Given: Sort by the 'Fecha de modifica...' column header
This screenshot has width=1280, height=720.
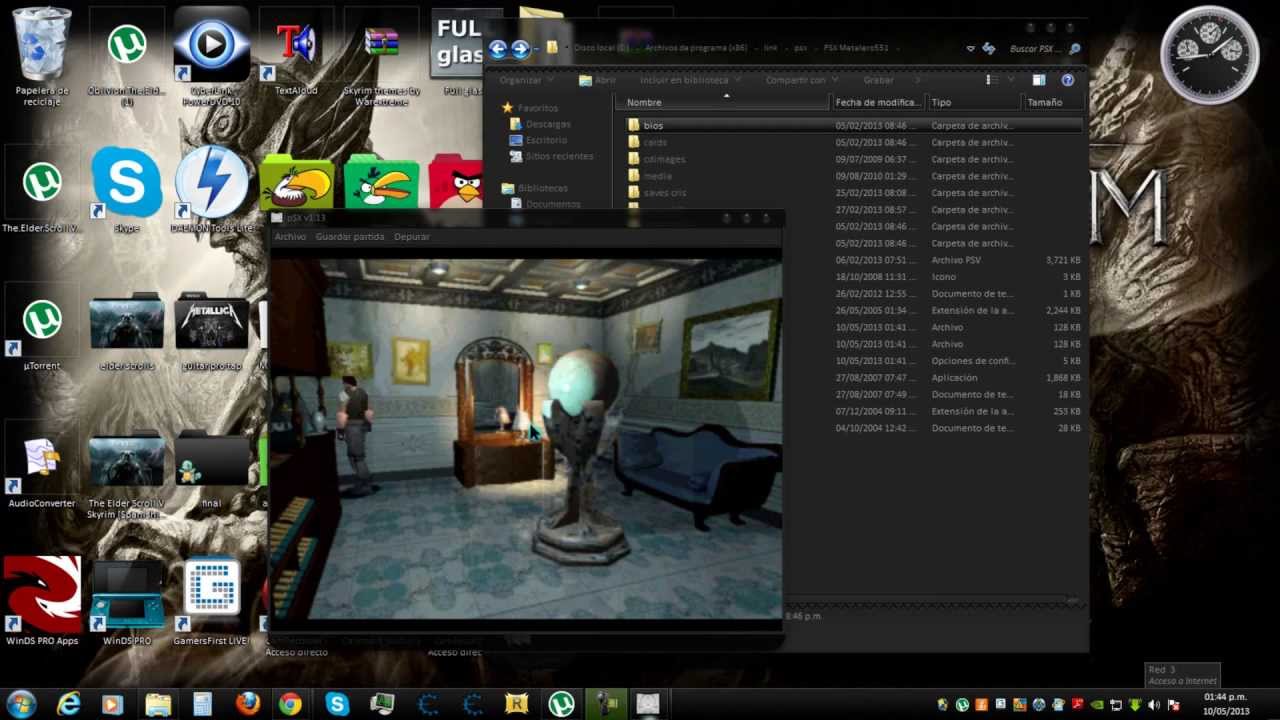Looking at the screenshot, I should (x=878, y=102).
